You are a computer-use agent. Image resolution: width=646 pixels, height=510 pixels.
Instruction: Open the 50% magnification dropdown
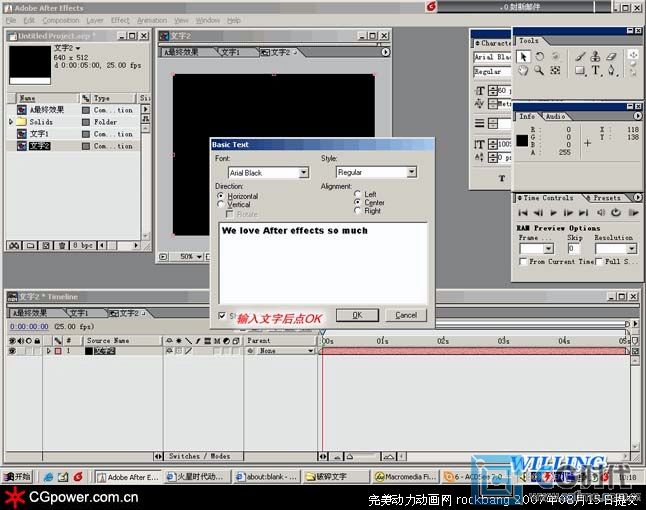click(x=199, y=257)
